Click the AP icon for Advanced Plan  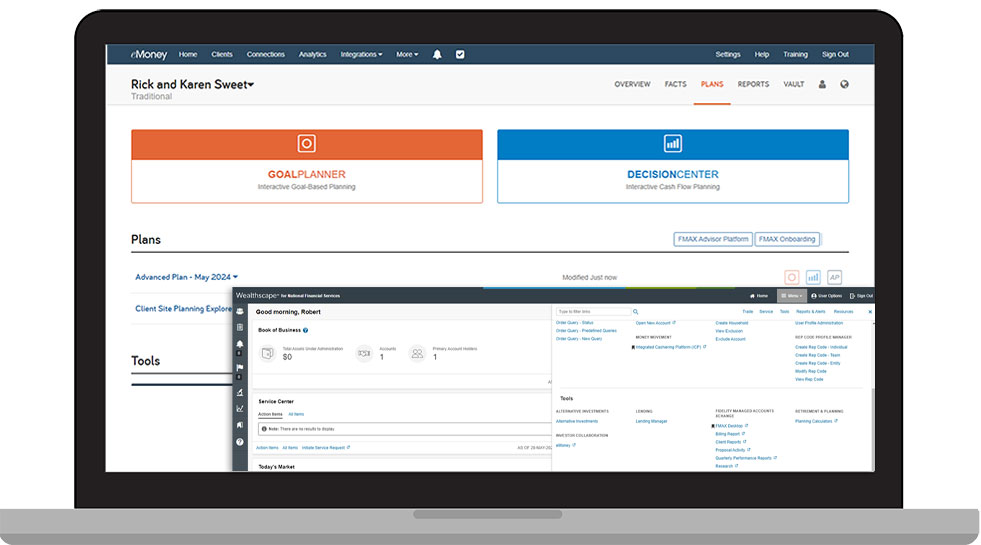tap(835, 277)
